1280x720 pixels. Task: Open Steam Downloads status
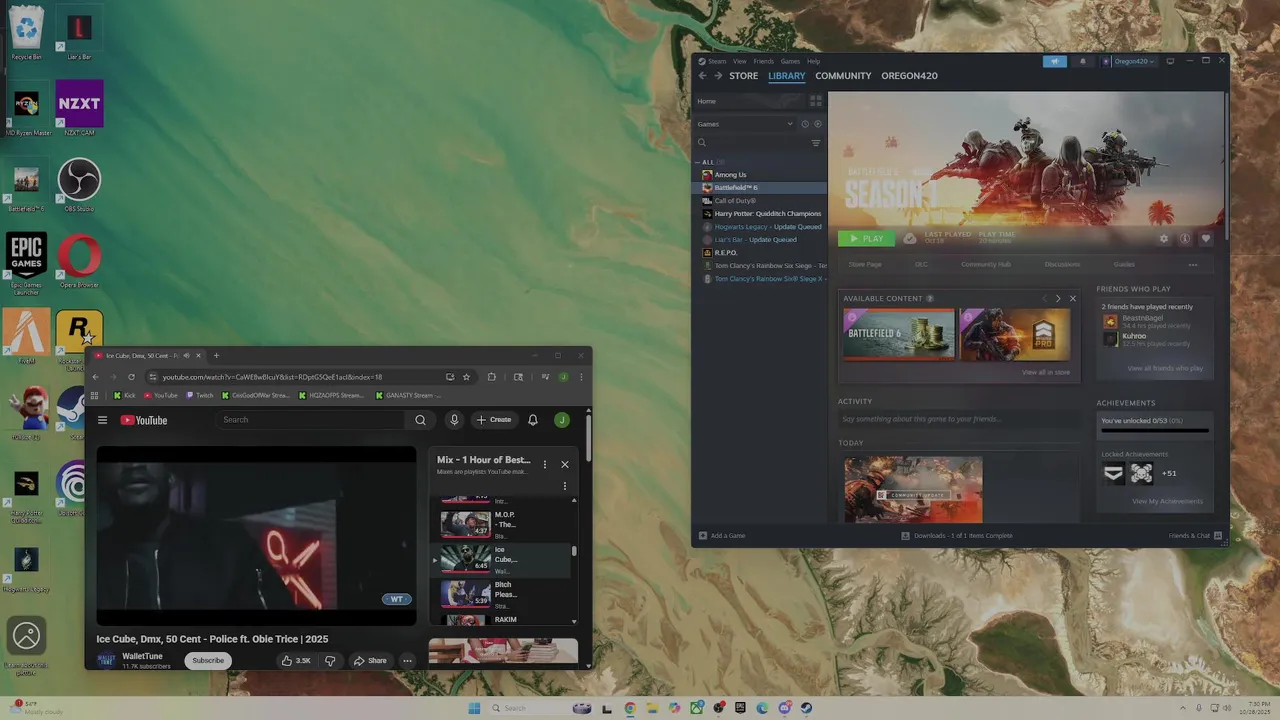[957, 536]
